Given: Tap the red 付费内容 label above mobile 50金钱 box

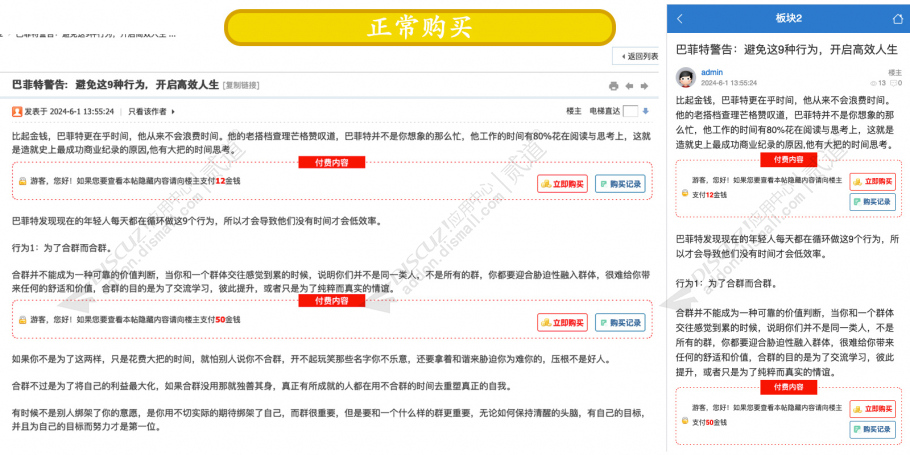Looking at the screenshot, I should tap(789, 387).
